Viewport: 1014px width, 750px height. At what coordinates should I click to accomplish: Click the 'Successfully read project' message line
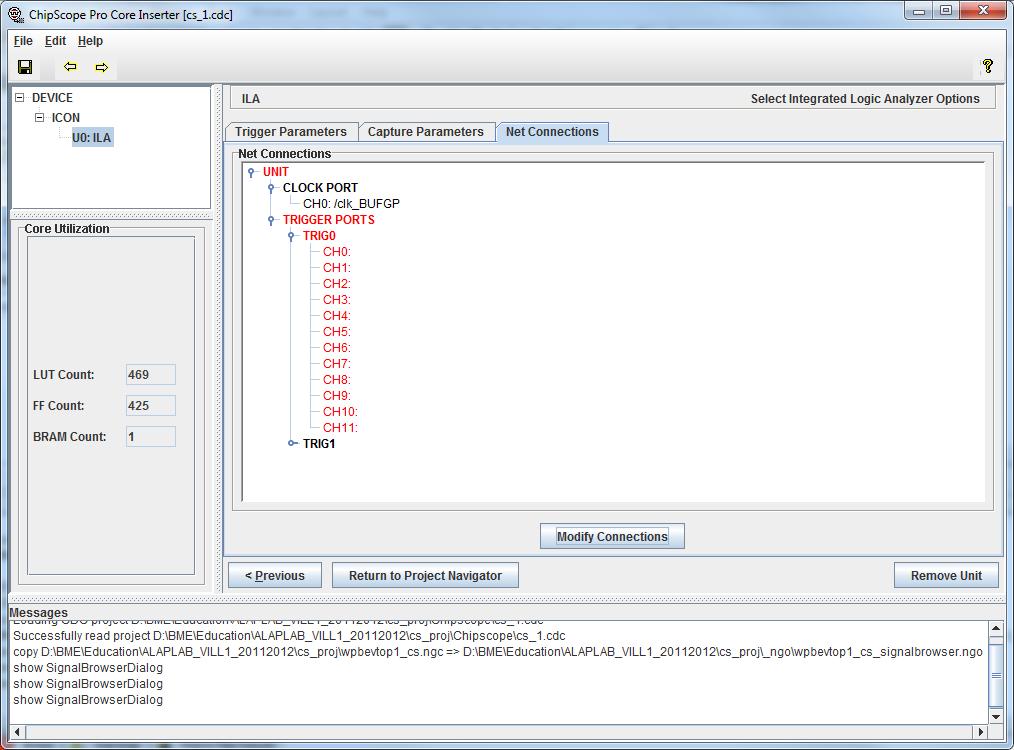tap(289, 636)
